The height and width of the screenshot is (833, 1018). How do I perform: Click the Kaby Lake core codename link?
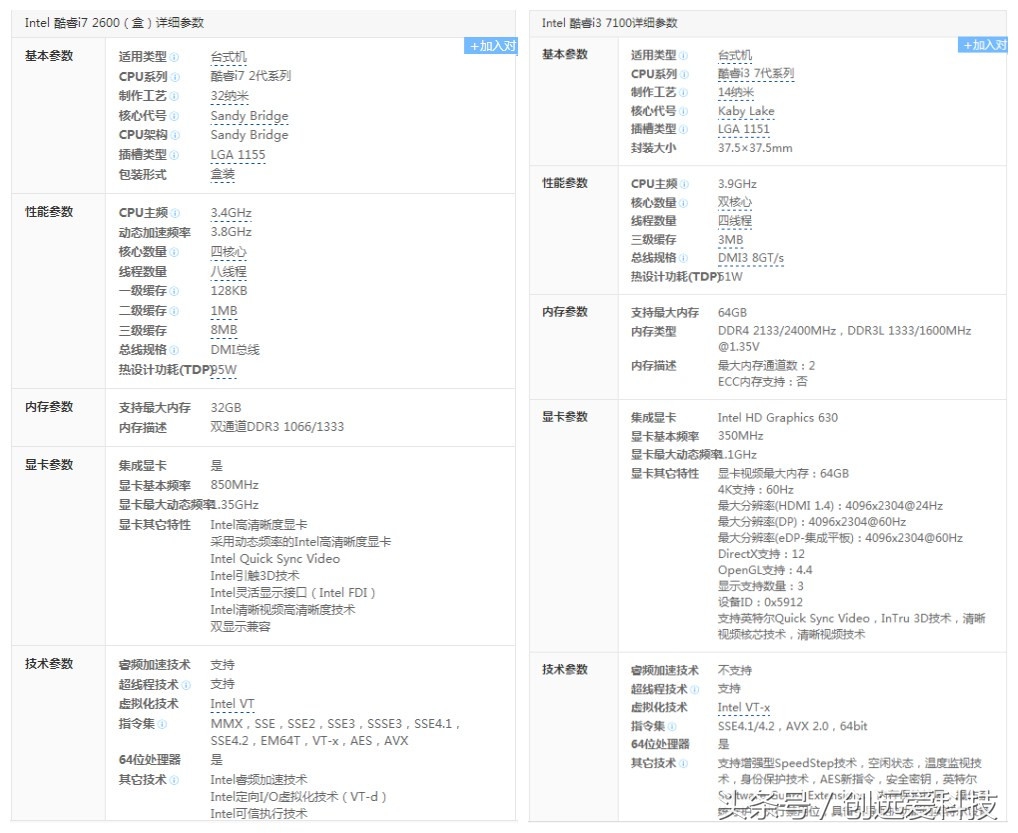(744, 111)
